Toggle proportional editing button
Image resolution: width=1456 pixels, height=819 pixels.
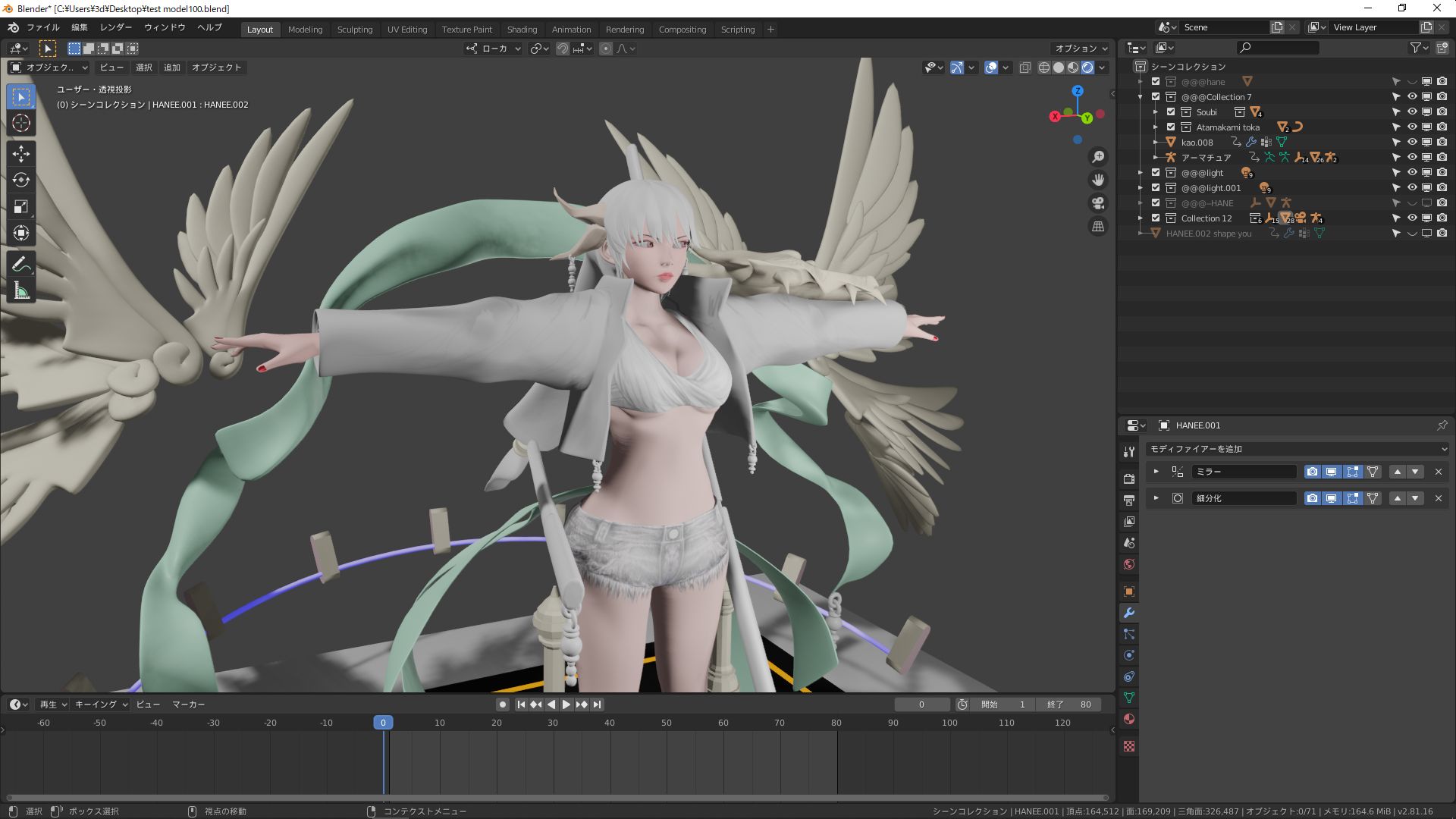point(605,49)
